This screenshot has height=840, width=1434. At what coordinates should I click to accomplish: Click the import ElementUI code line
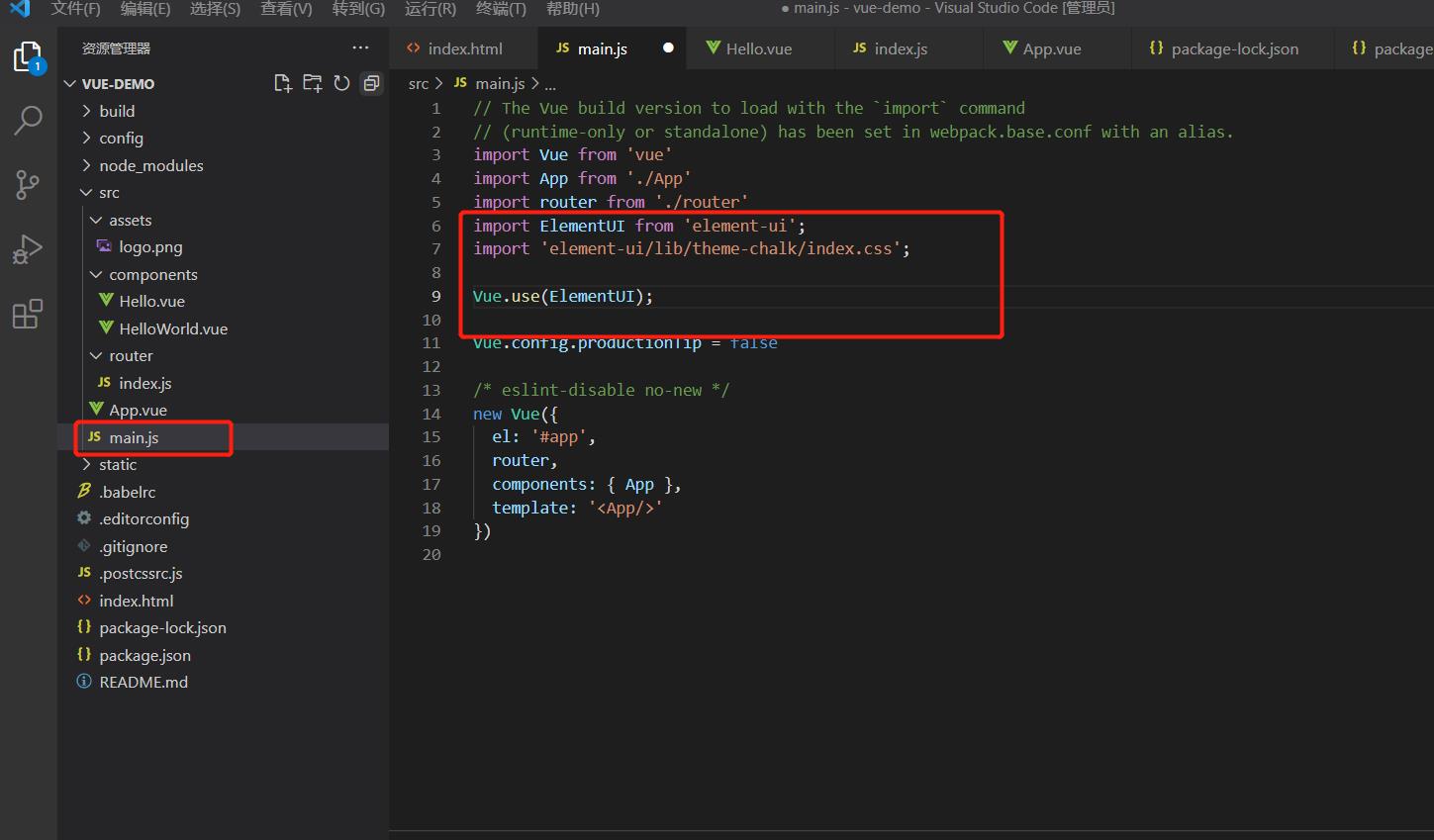coord(639,226)
